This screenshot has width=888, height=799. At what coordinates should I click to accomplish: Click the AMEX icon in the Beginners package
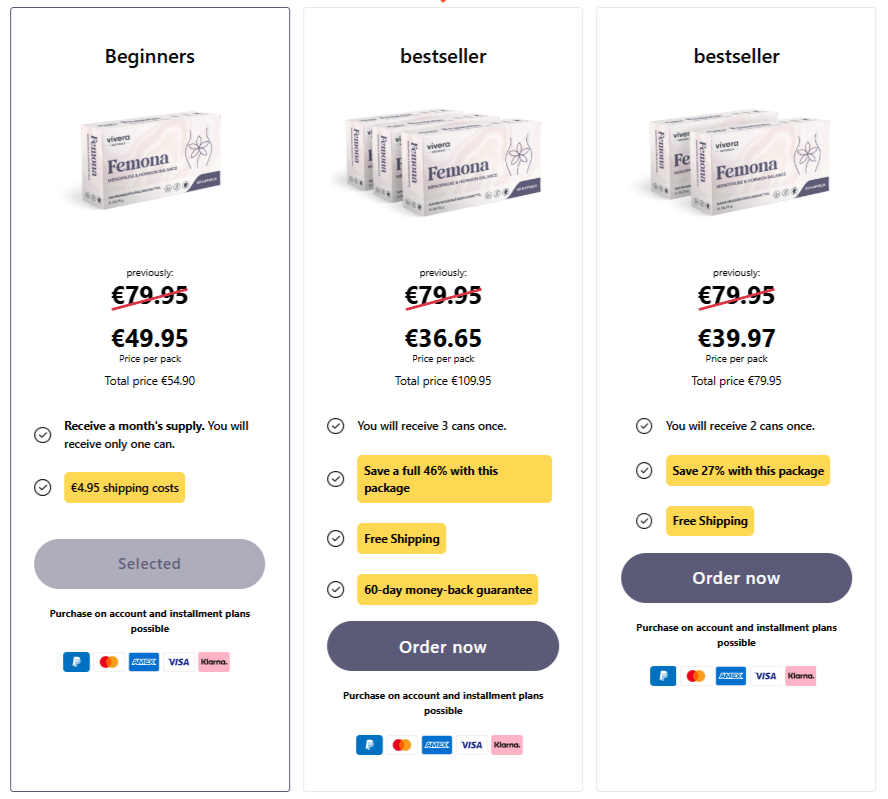[143, 661]
